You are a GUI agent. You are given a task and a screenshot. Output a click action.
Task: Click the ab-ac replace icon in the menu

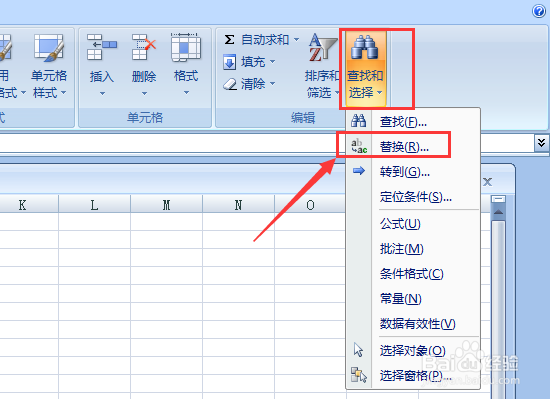(x=359, y=146)
